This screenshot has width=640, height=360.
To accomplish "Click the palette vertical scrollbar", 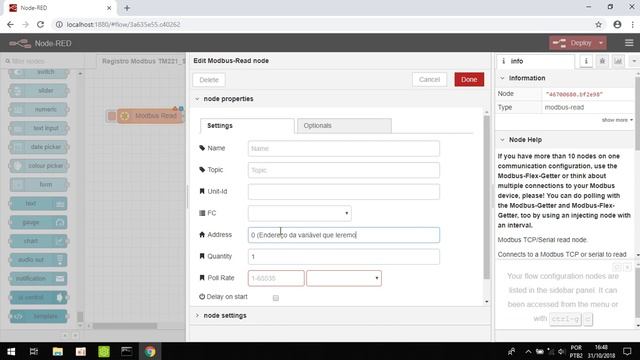I will tap(80, 317).
